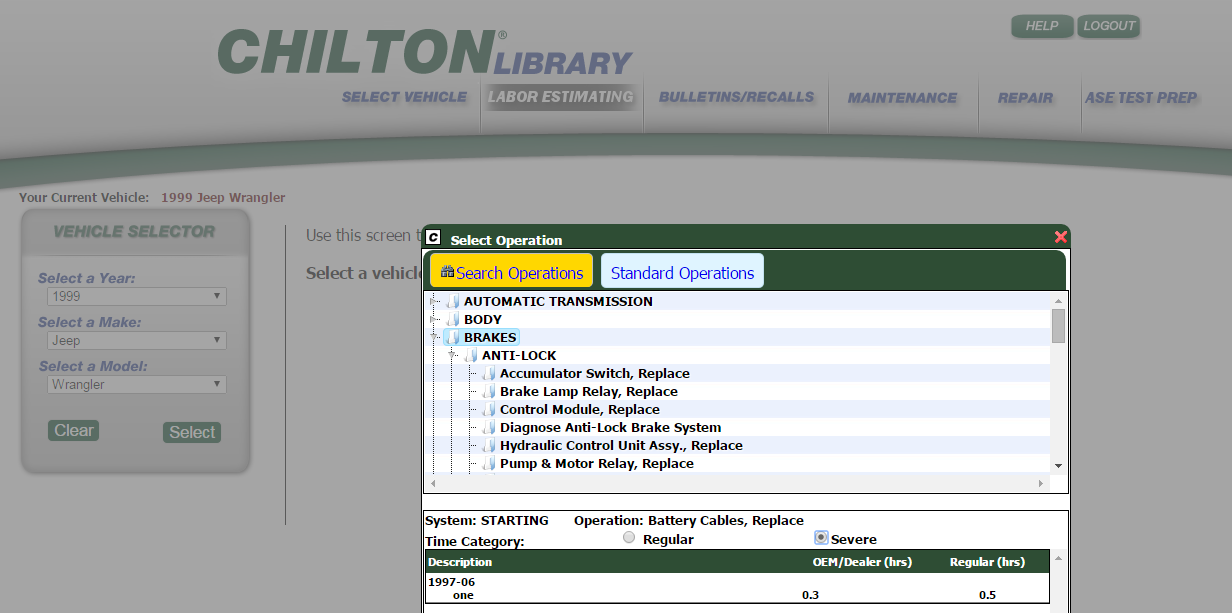Click the page icon beside Hydraulic Control Unit Assy.
The height and width of the screenshot is (613, 1232).
pyautogui.click(x=489, y=445)
